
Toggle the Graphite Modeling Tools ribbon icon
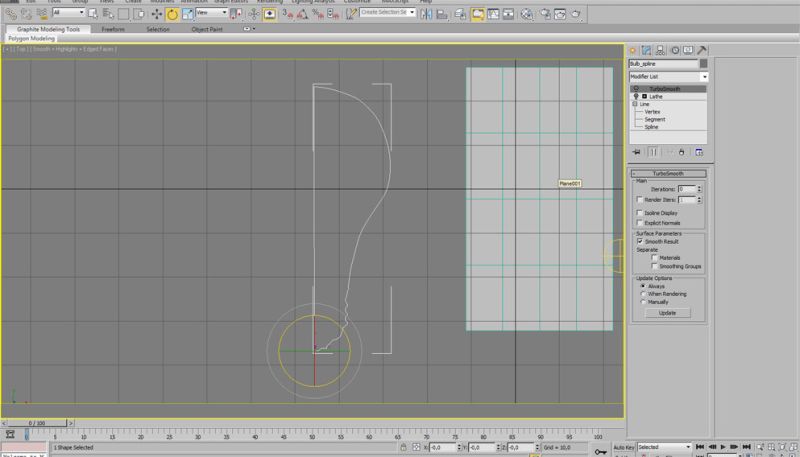click(x=478, y=14)
